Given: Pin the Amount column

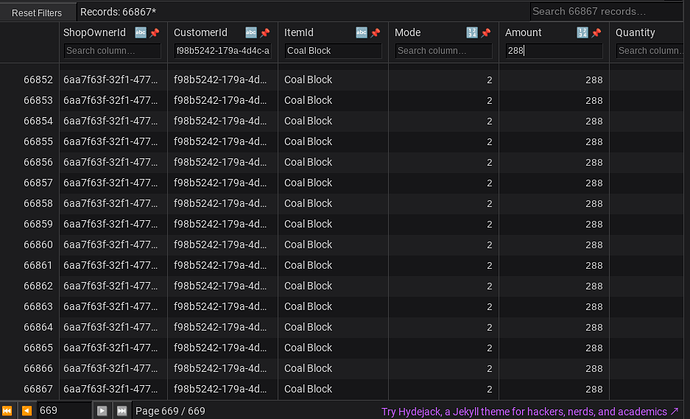Looking at the screenshot, I should 596,33.
